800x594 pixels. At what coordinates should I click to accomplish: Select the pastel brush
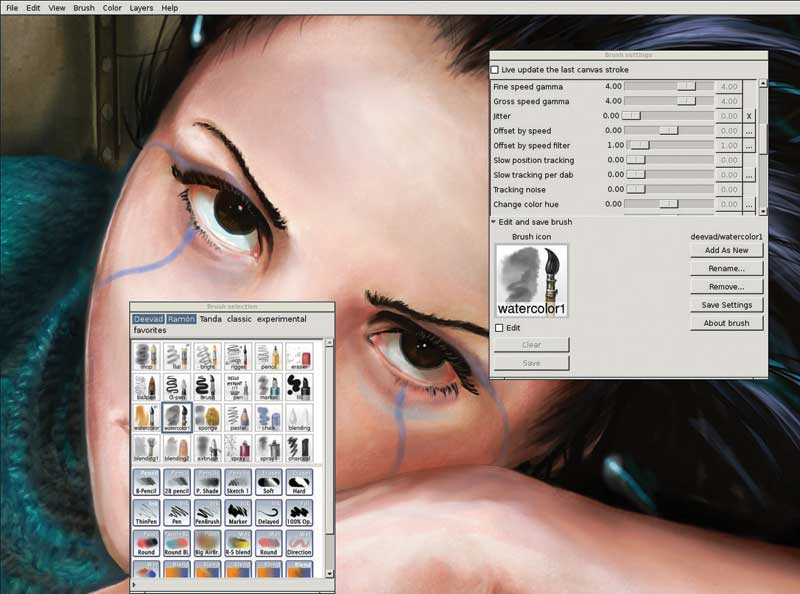coord(238,417)
